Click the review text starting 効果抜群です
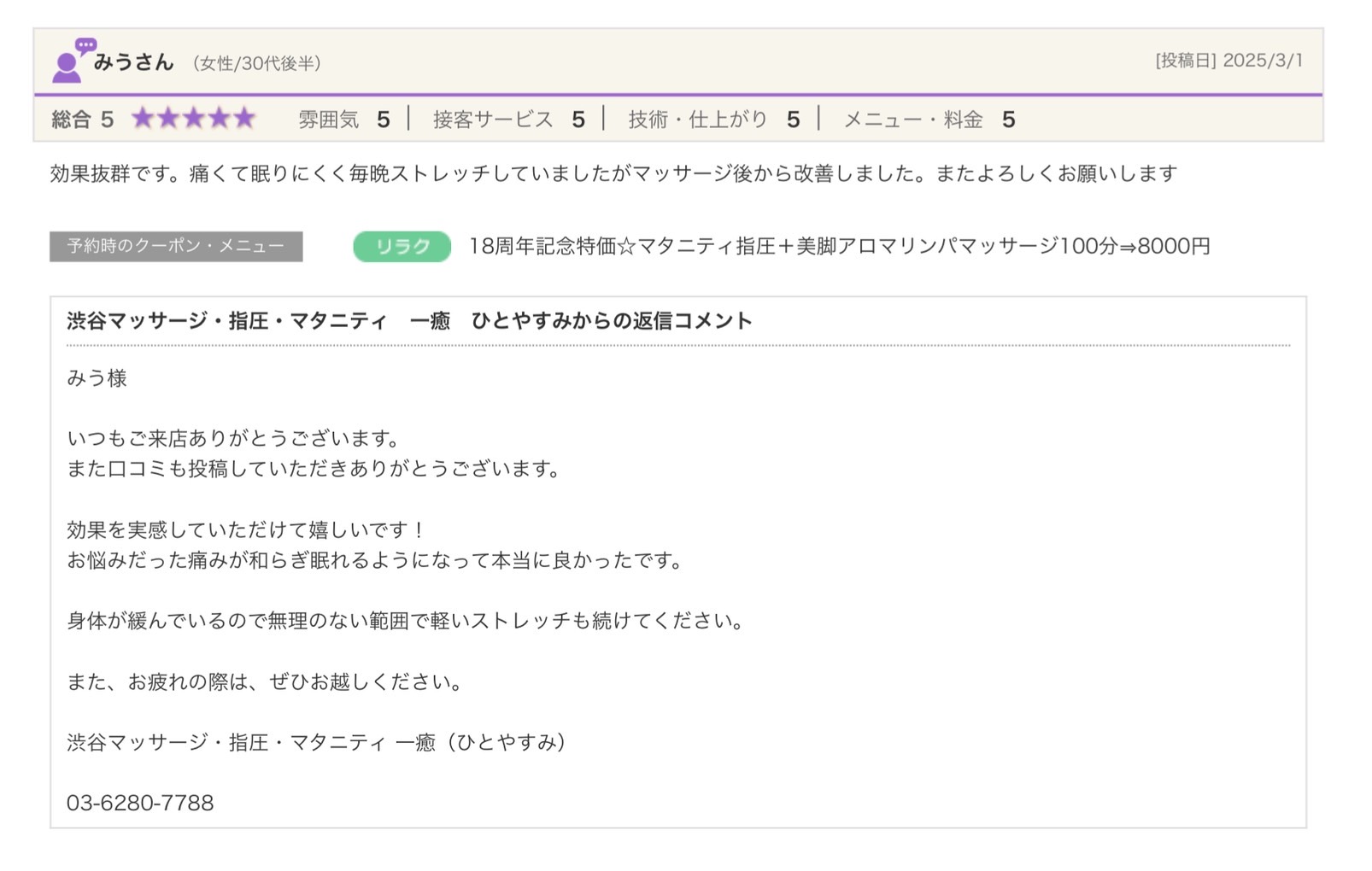The width and height of the screenshot is (1372, 871). [613, 173]
